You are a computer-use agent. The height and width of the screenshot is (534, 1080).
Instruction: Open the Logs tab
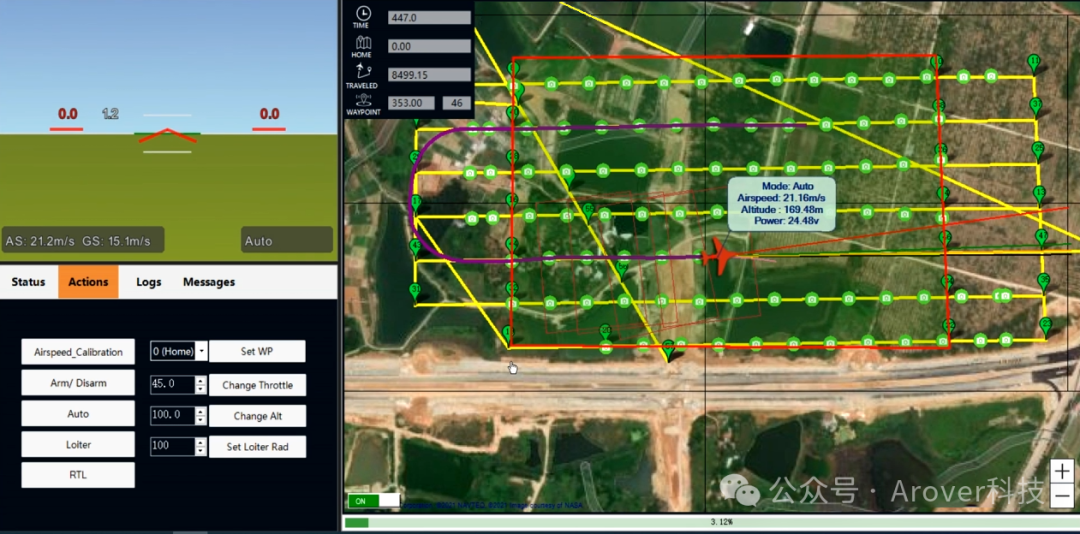148,282
